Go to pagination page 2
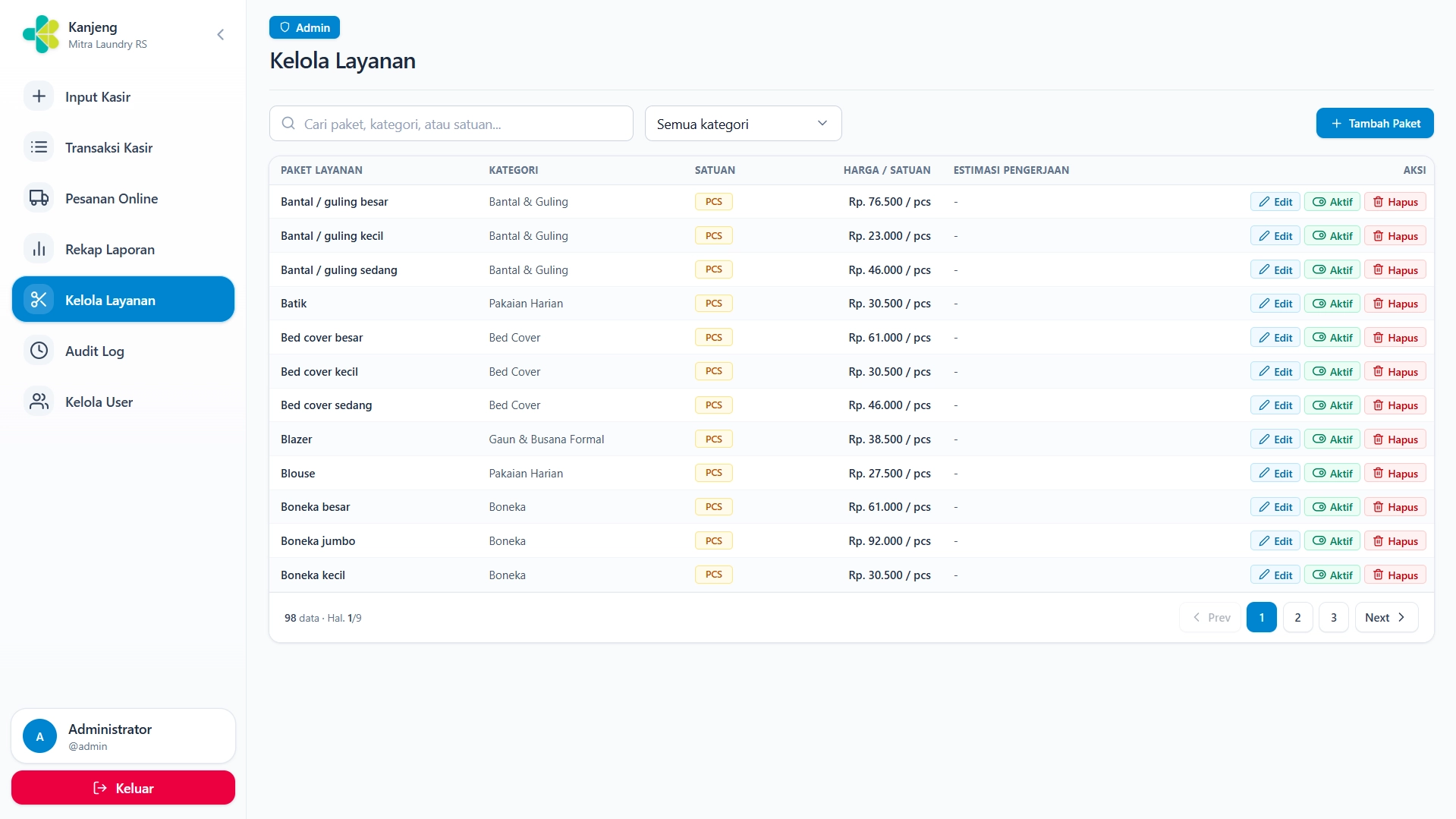1456x819 pixels. (1297, 617)
